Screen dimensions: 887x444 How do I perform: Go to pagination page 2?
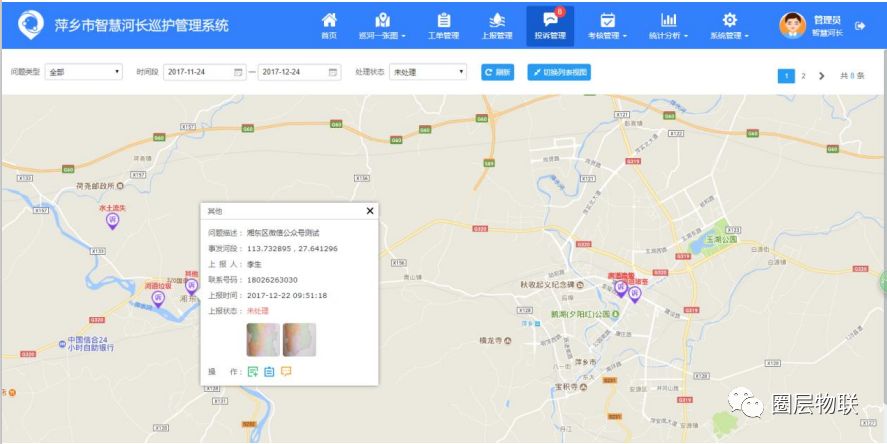(x=803, y=75)
